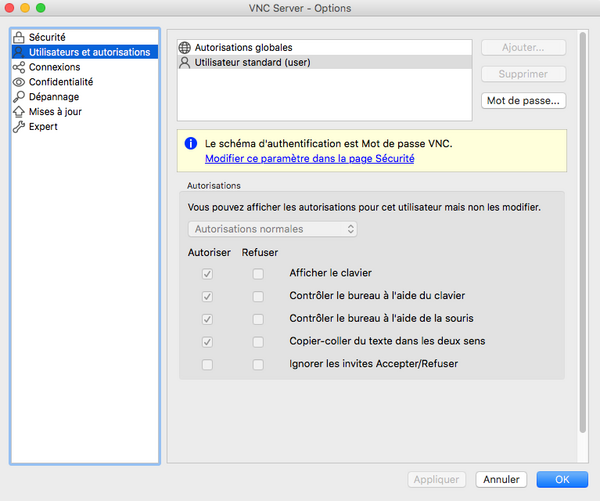Toggle Refuser for Copier-coller du texte
Screen dimensions: 600x501
coord(258,342)
